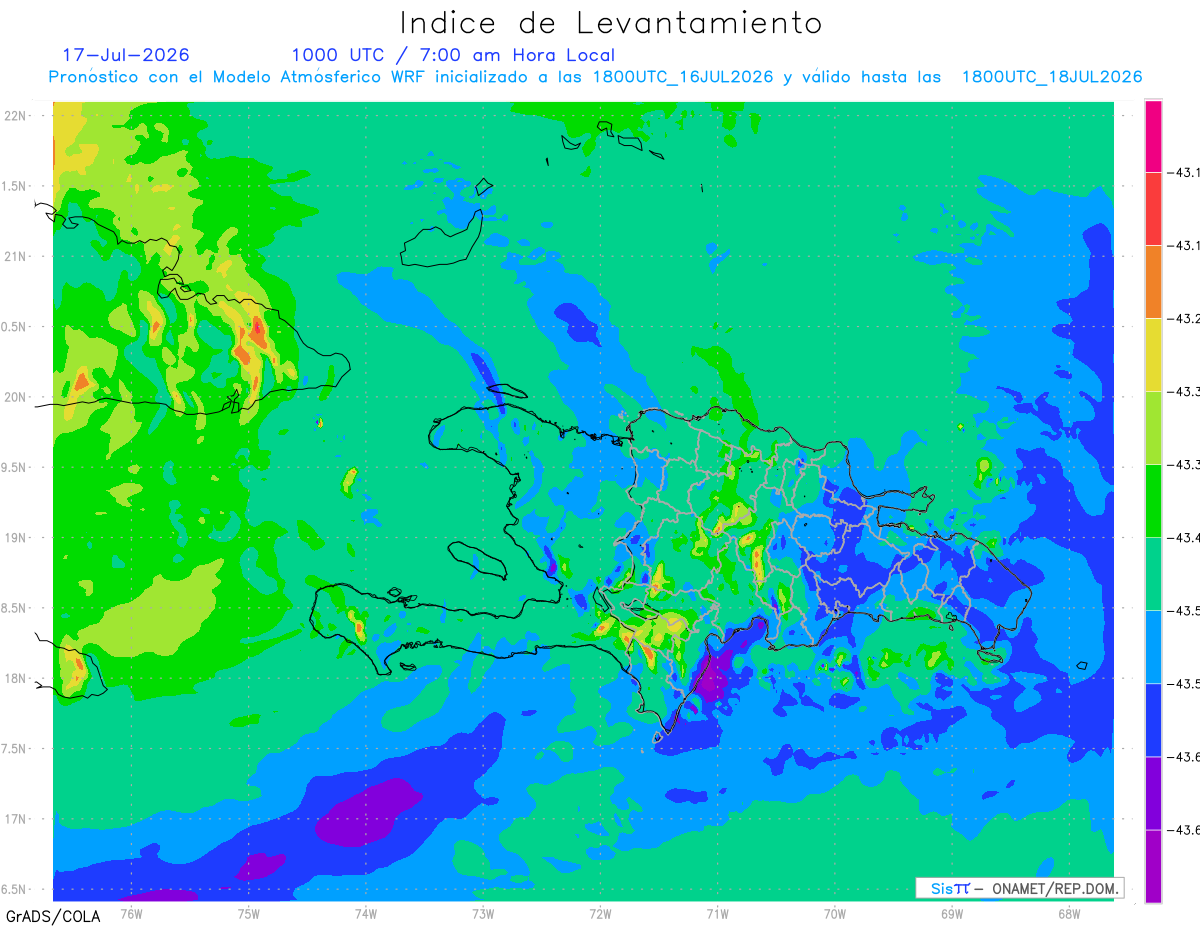Click the '17N' latitude label

click(15, 819)
